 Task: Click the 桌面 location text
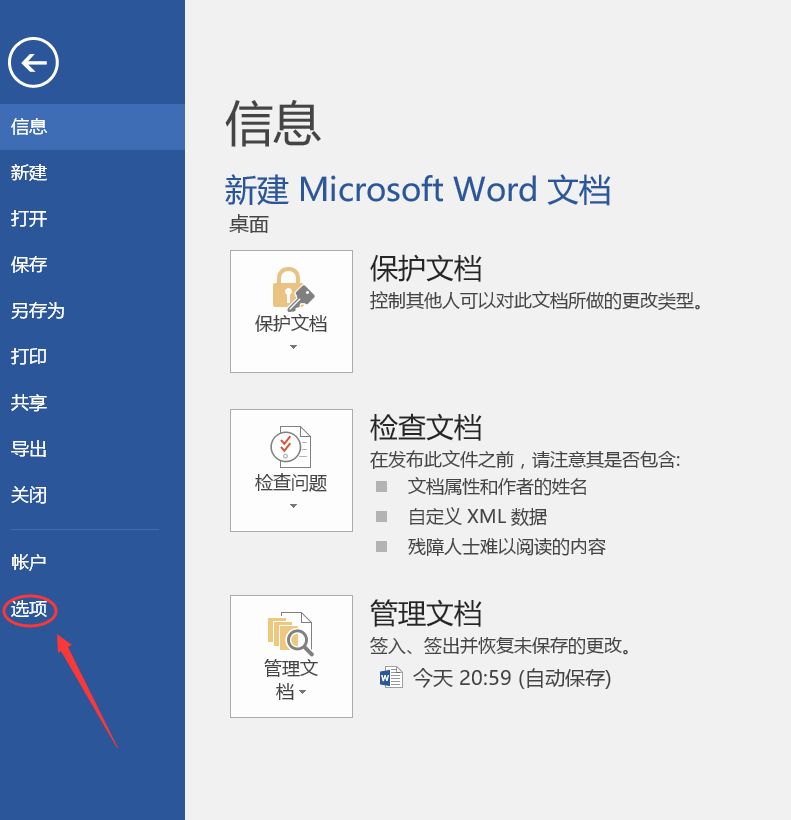[249, 225]
